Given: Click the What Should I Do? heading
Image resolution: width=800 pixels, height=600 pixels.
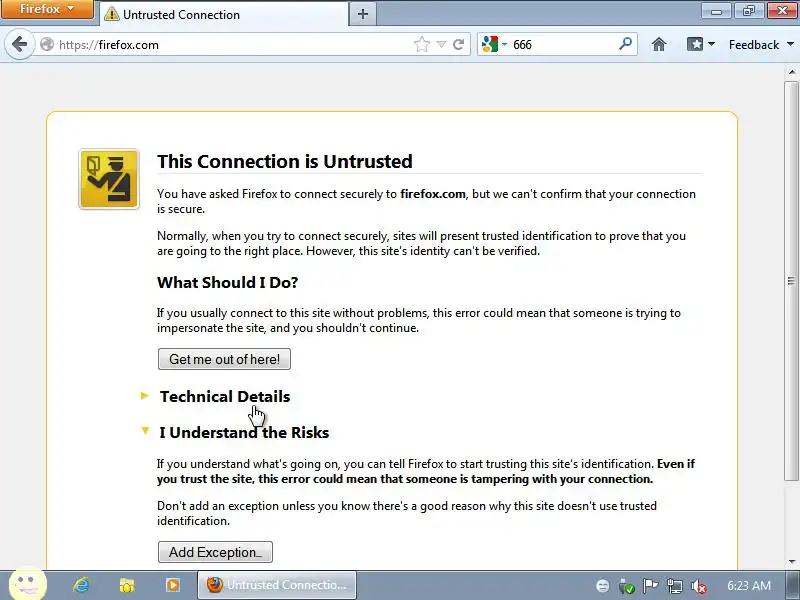Looking at the screenshot, I should (228, 282).
